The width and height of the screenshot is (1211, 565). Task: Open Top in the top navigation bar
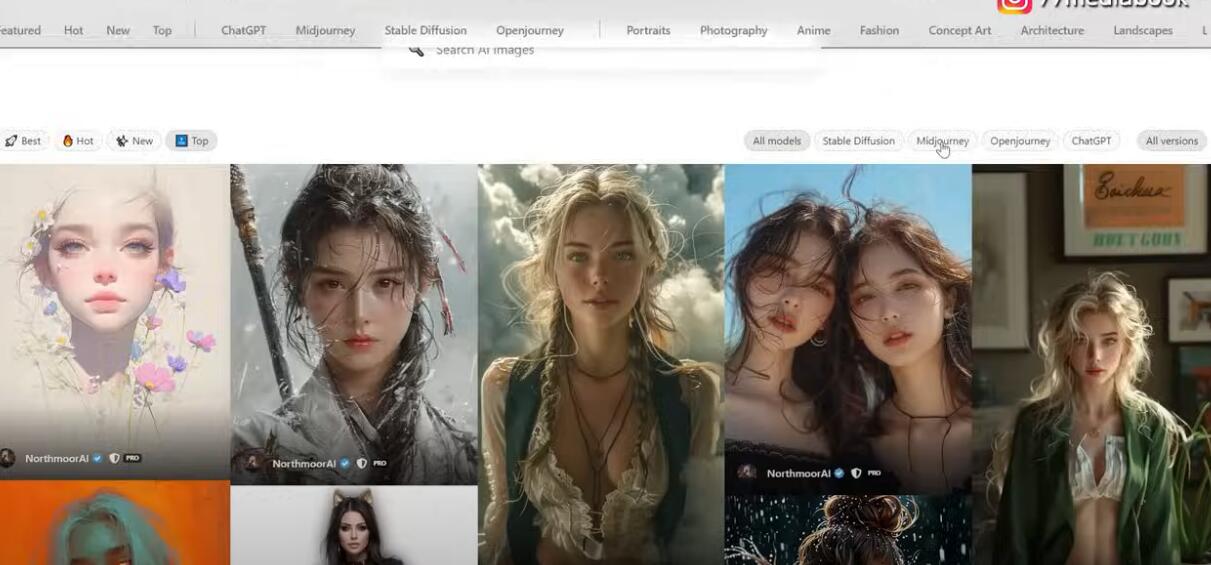162,31
